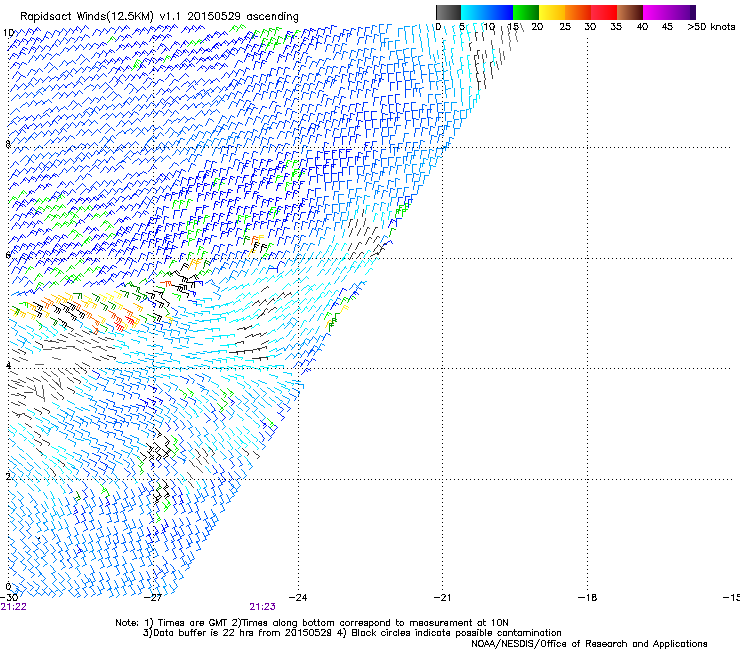The image size is (740, 650).
Task: Click the yellow 20-25 knots color swatch
Action: (552, 12)
